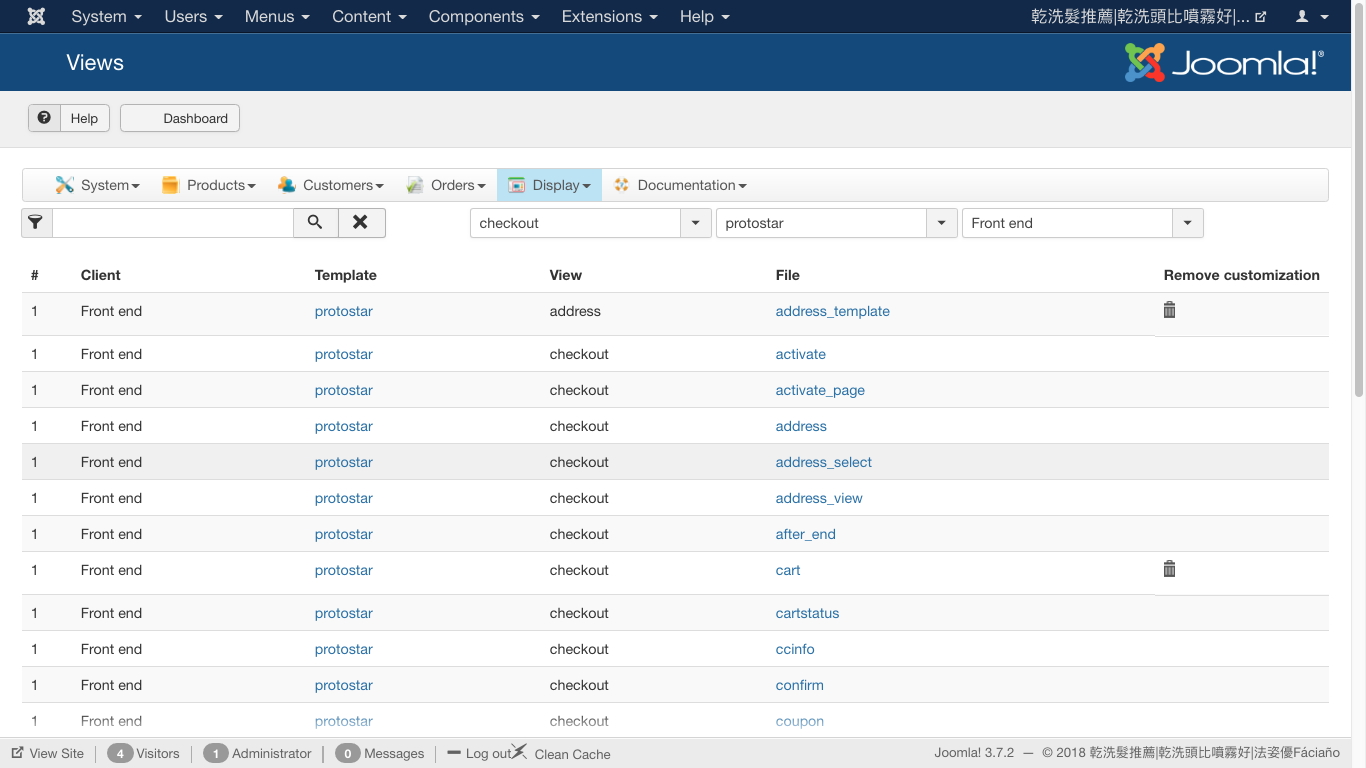This screenshot has height=768, width=1366.
Task: Click the filter funnel icon
Action: (36, 222)
